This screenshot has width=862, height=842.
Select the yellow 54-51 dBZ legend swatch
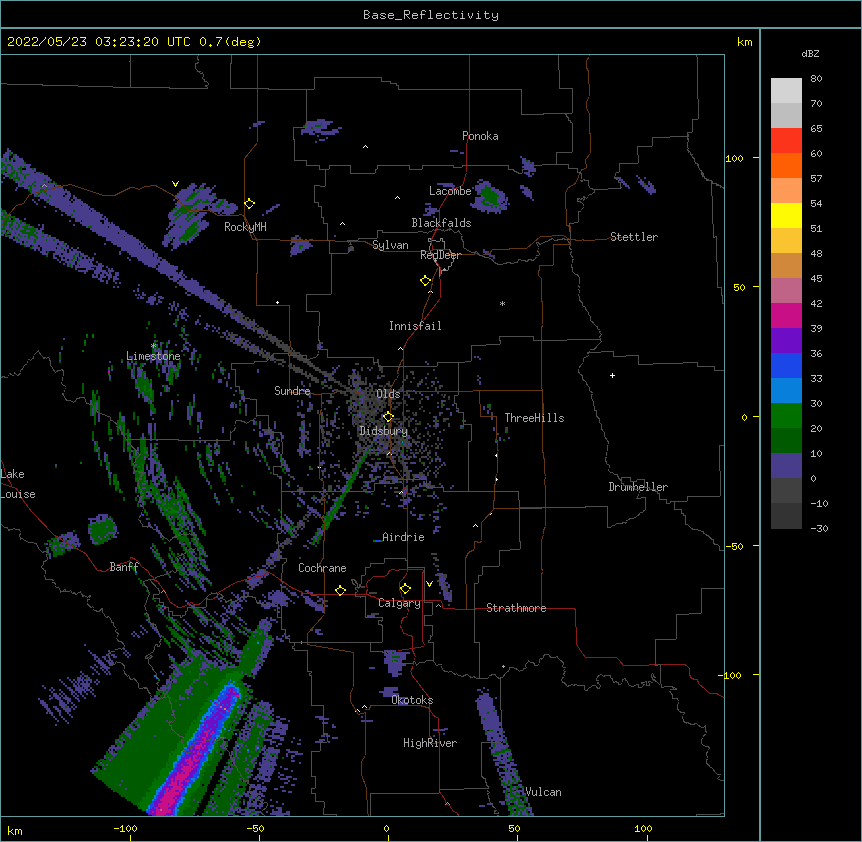(x=786, y=215)
